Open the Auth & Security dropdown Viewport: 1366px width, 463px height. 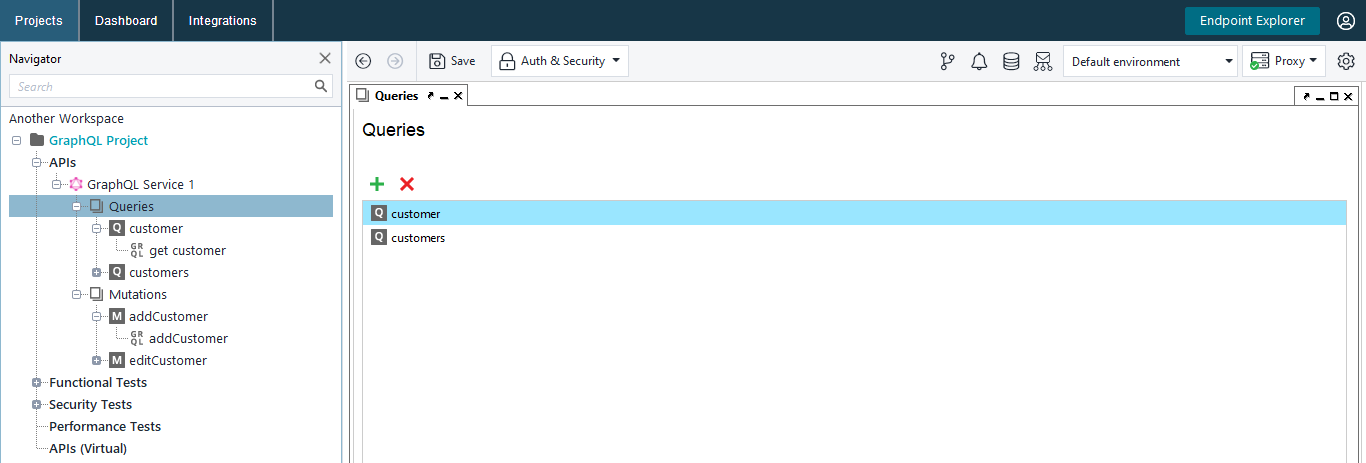point(560,61)
